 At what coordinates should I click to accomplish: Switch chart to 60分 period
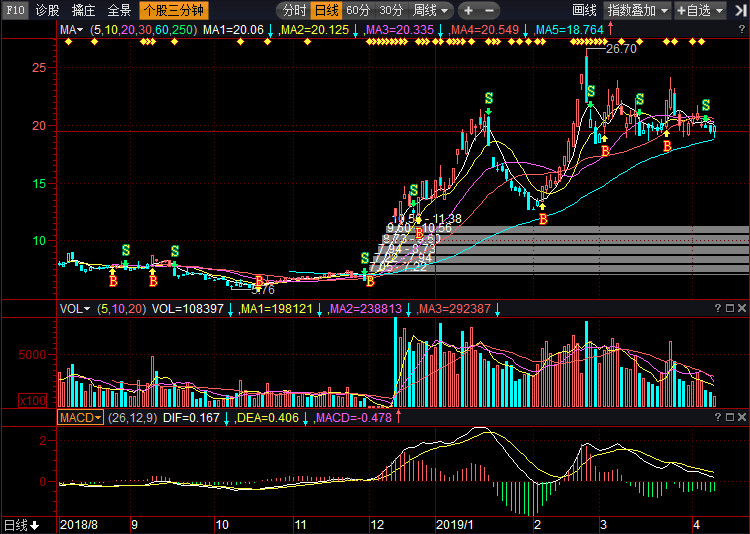click(358, 10)
